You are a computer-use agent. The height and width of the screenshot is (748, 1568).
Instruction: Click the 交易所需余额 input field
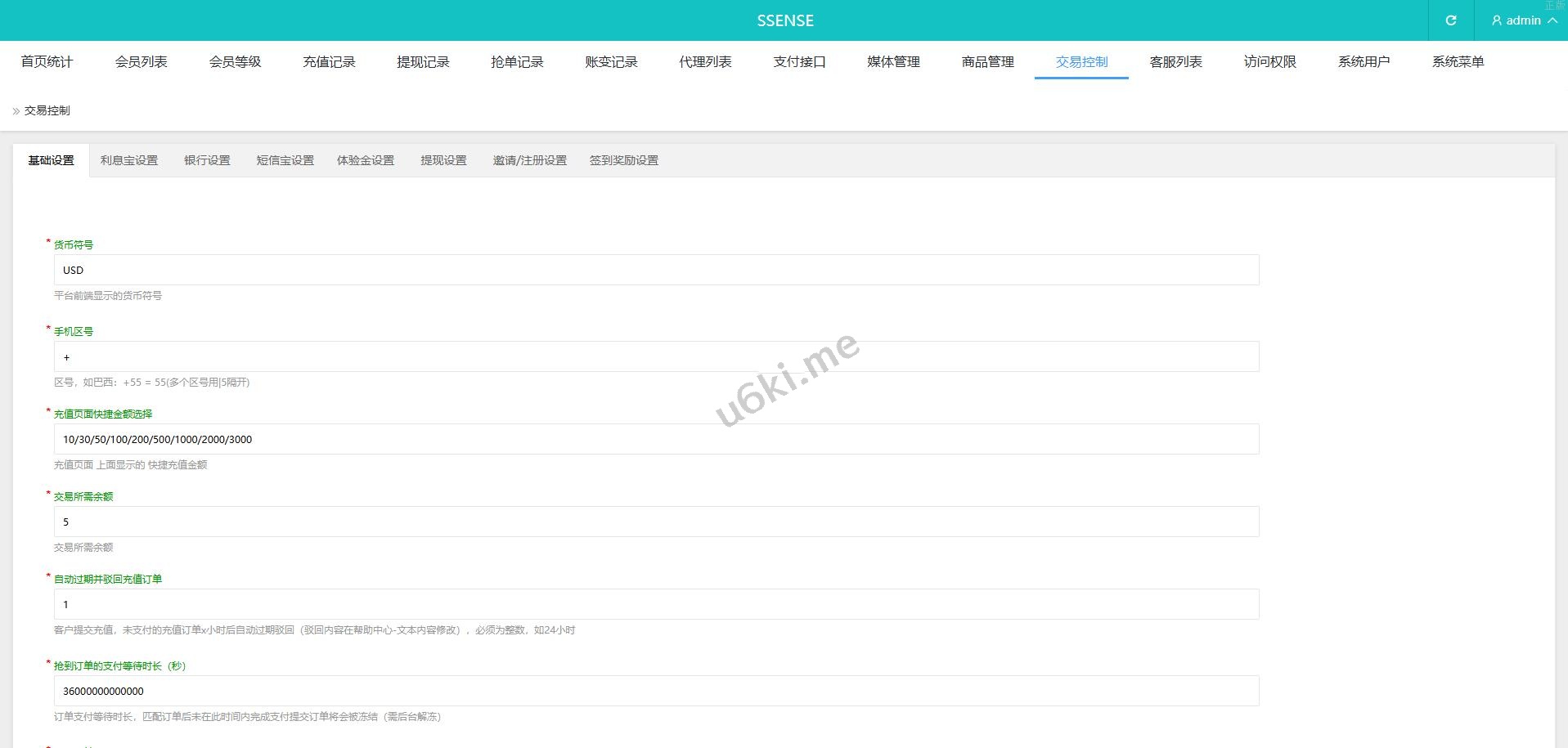click(656, 522)
